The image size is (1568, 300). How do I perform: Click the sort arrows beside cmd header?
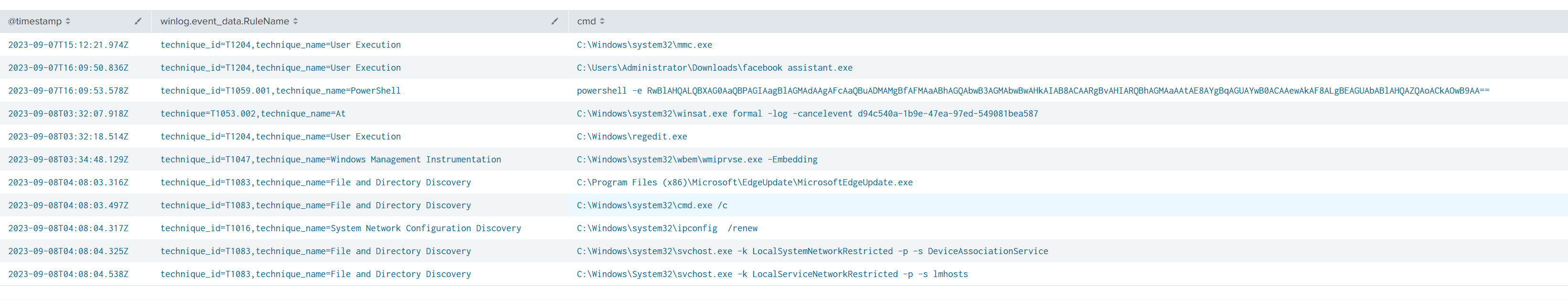click(x=602, y=21)
